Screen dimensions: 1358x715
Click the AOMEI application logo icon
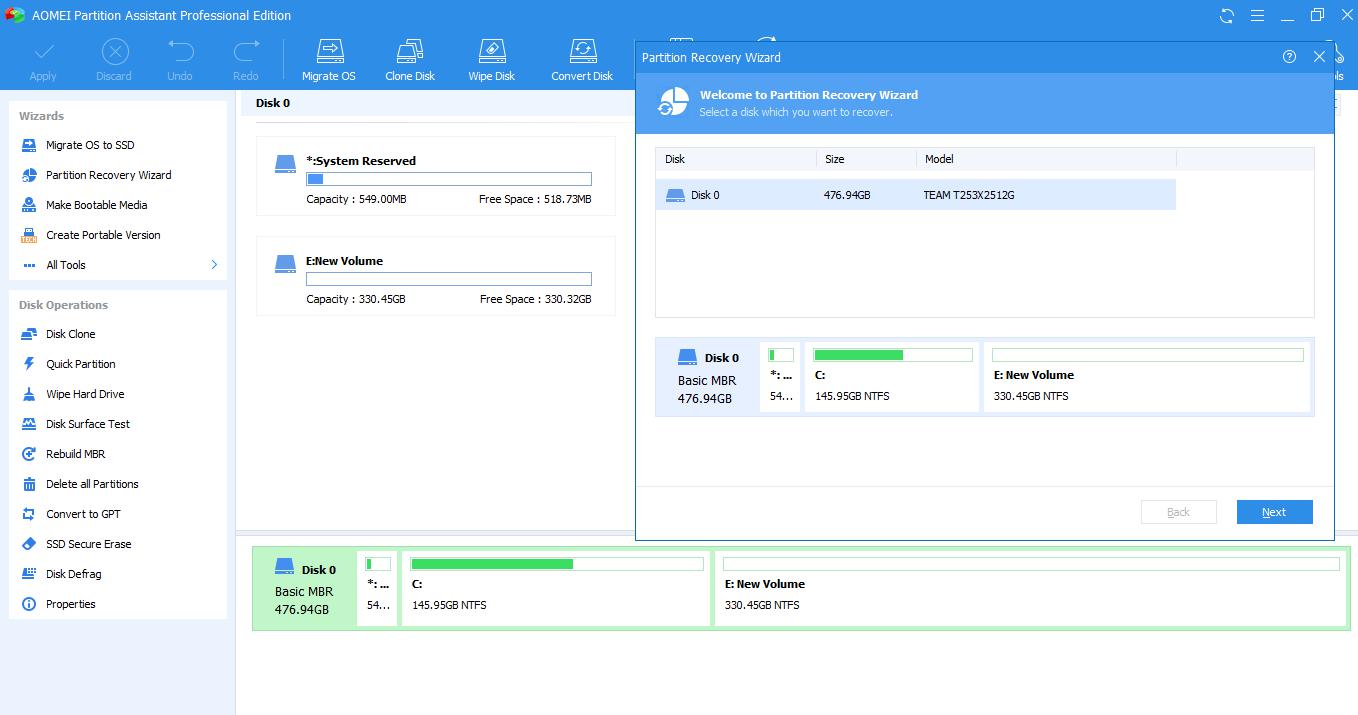click(x=14, y=15)
